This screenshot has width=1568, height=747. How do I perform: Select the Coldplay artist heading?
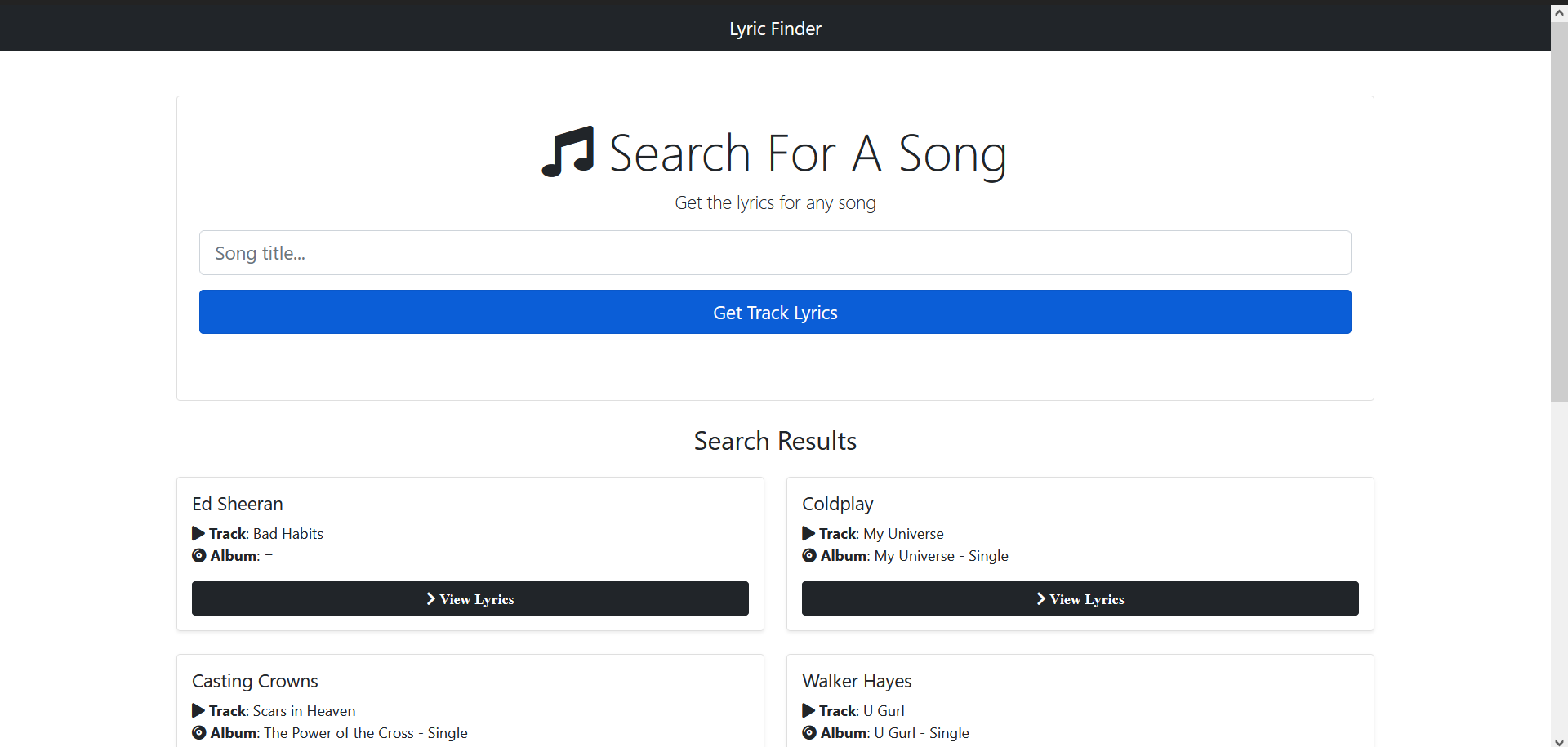(x=838, y=504)
